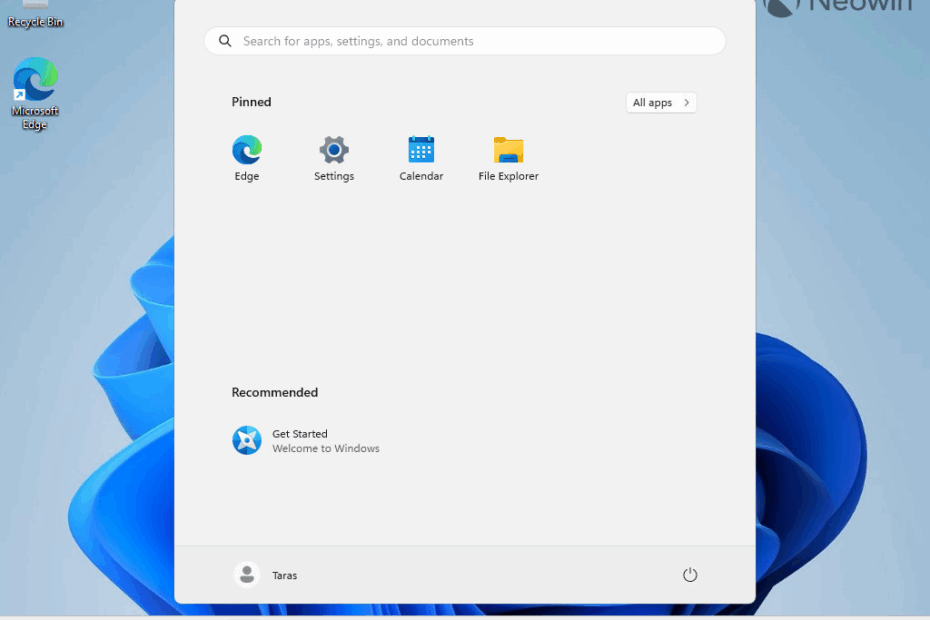Open the power options button
Viewport: 930px width, 620px height.
[x=690, y=575]
